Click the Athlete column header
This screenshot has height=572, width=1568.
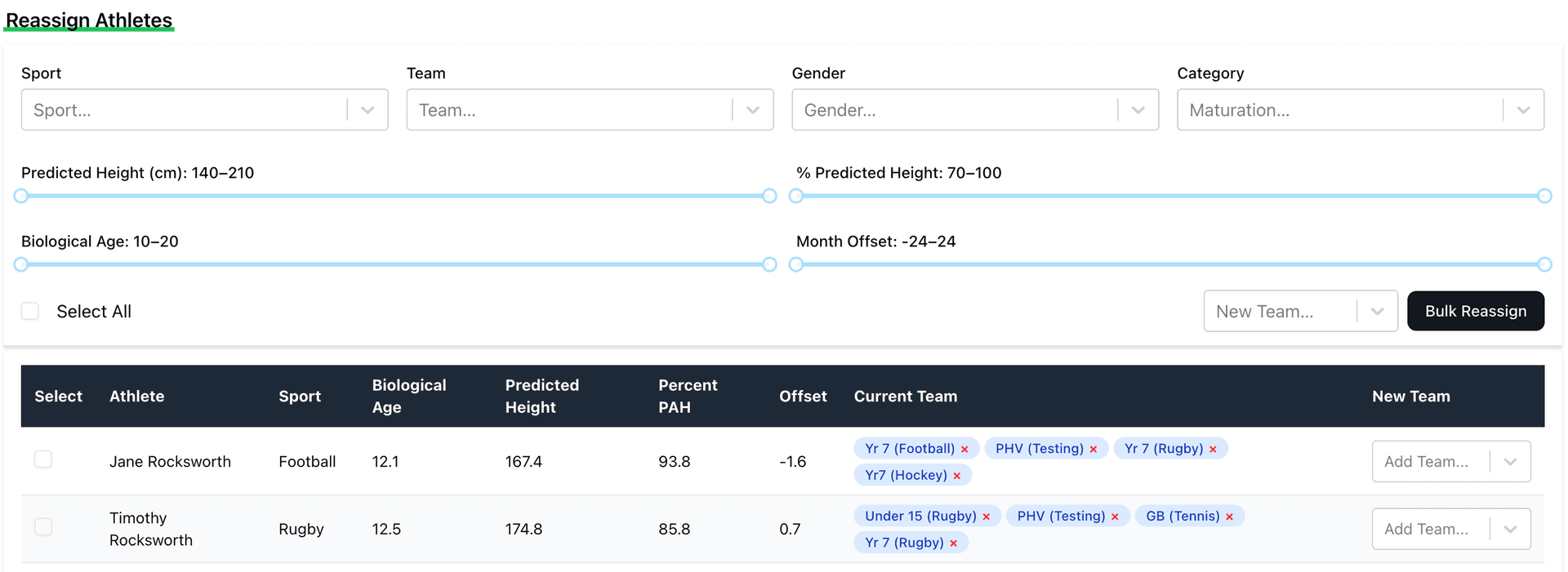[x=136, y=397]
